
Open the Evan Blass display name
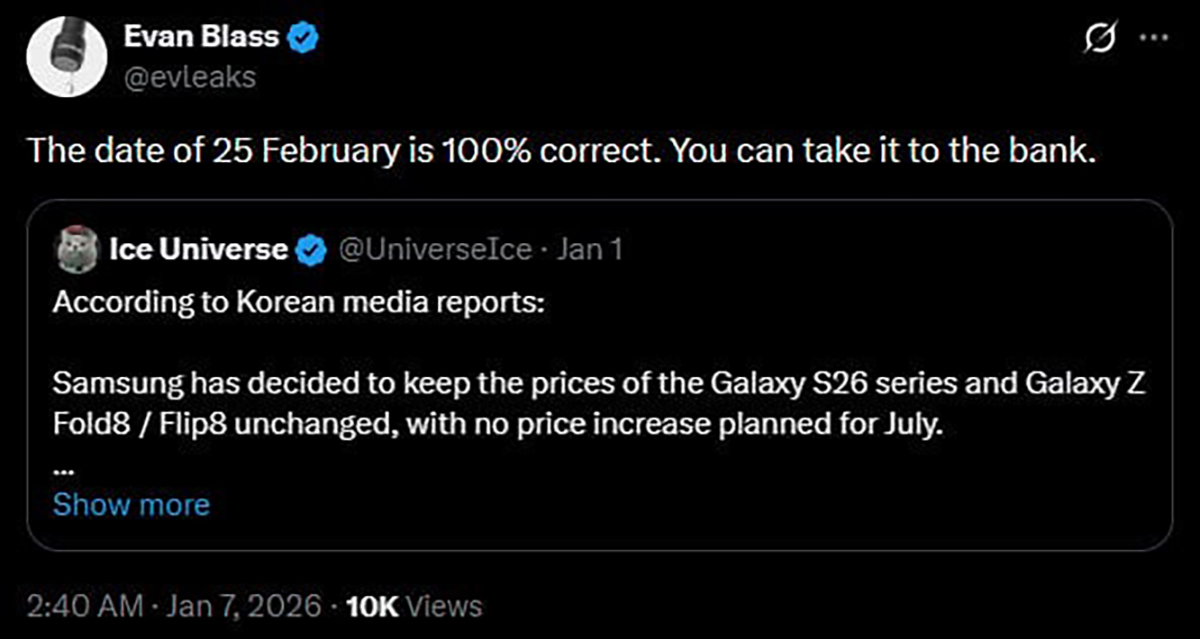(x=202, y=39)
